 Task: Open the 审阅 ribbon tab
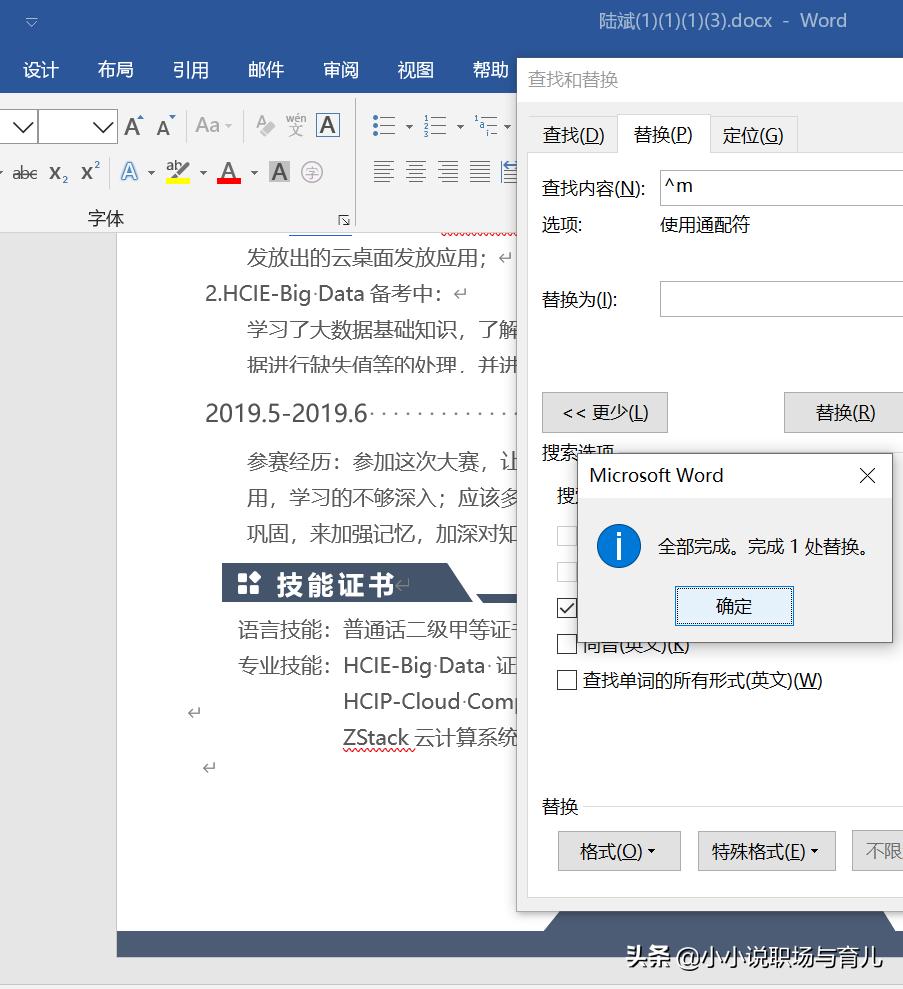click(340, 70)
